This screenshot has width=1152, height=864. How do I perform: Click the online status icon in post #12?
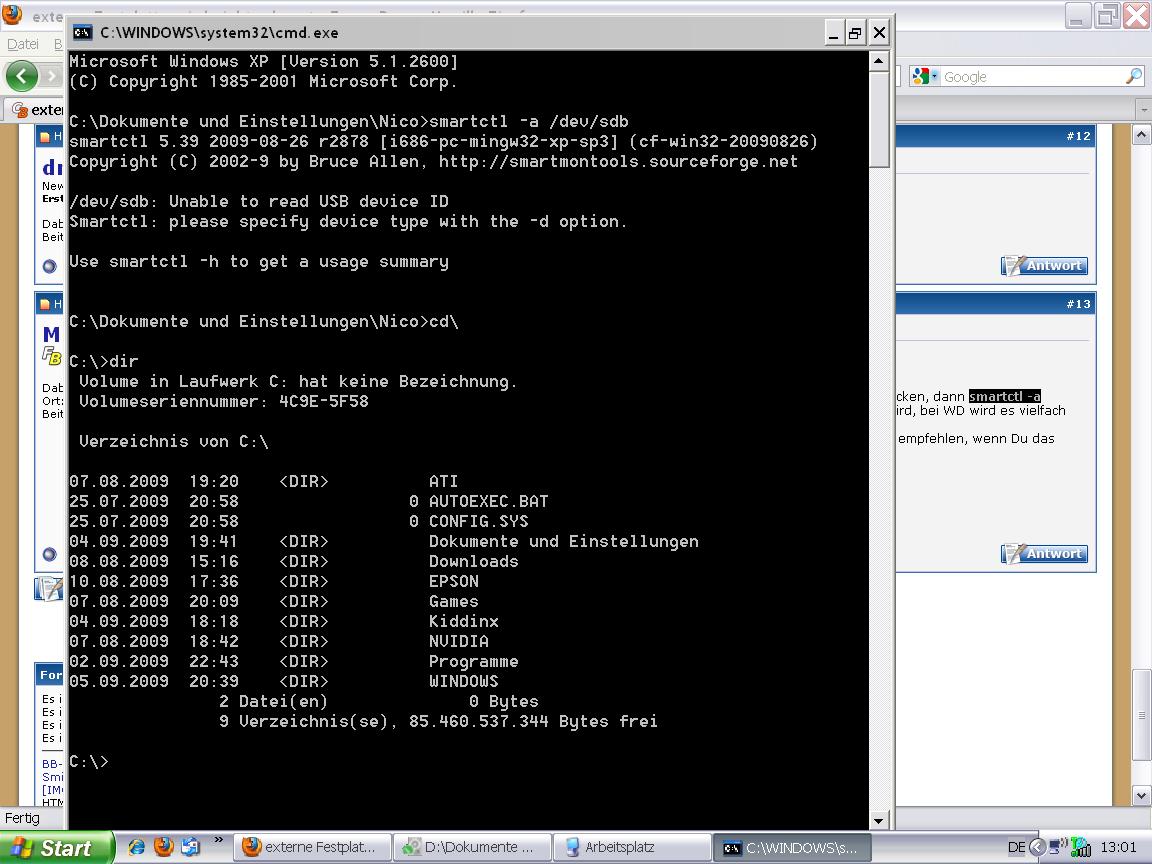(x=49, y=266)
